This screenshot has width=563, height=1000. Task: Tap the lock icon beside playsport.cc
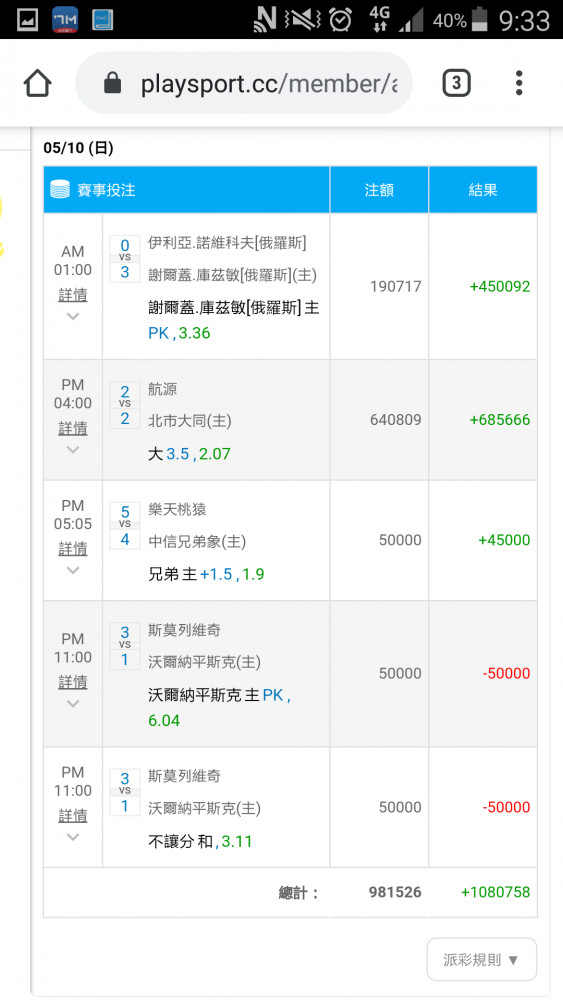(x=112, y=83)
